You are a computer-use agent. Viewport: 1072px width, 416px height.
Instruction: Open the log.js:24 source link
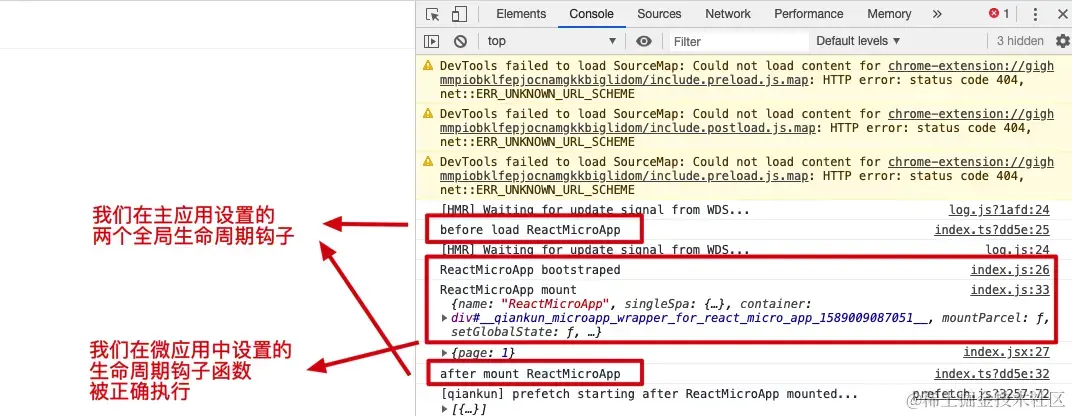pos(1017,250)
